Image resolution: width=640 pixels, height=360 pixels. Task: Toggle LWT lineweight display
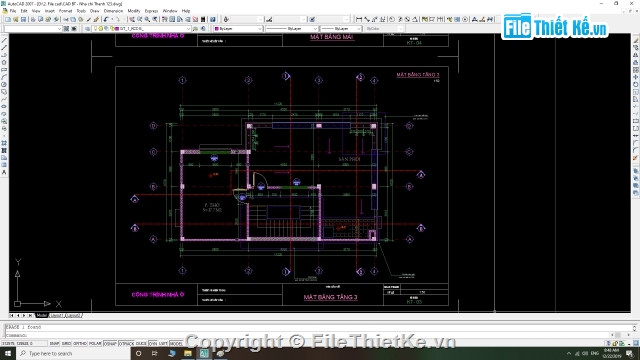(x=163, y=344)
